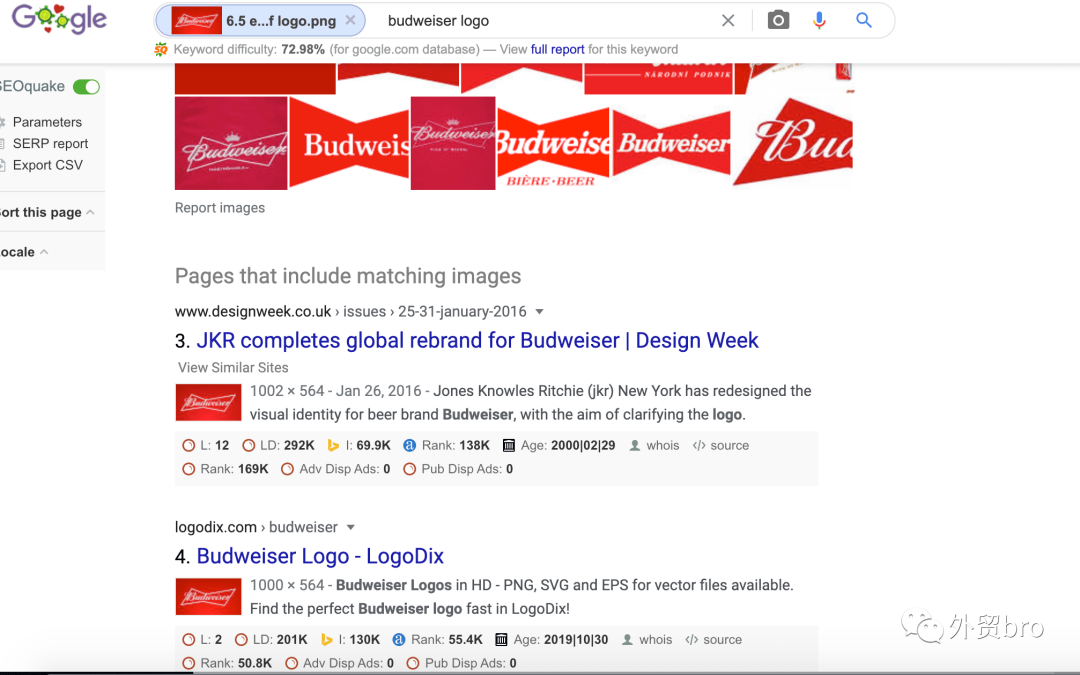1080x675 pixels.
Task: Click L: 12 parameter in Design Week result
Action: 205,445
